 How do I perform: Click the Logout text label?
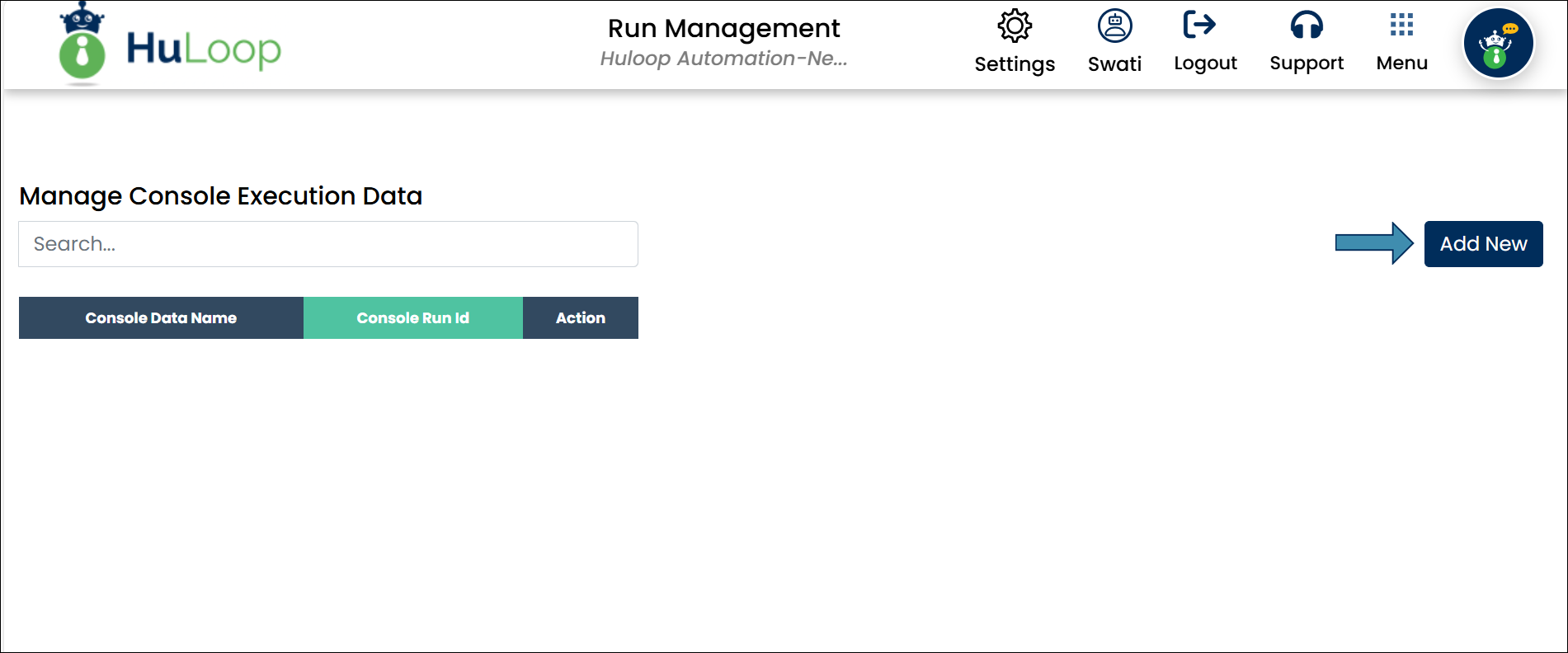[x=1205, y=63]
